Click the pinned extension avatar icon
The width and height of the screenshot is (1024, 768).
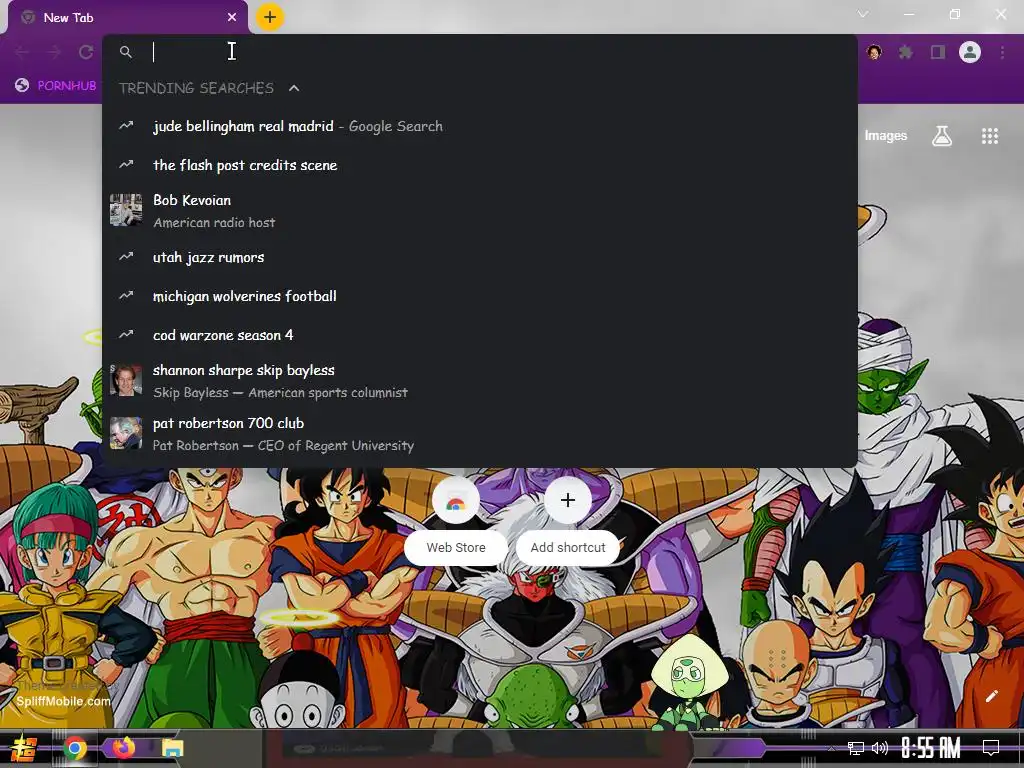[874, 52]
